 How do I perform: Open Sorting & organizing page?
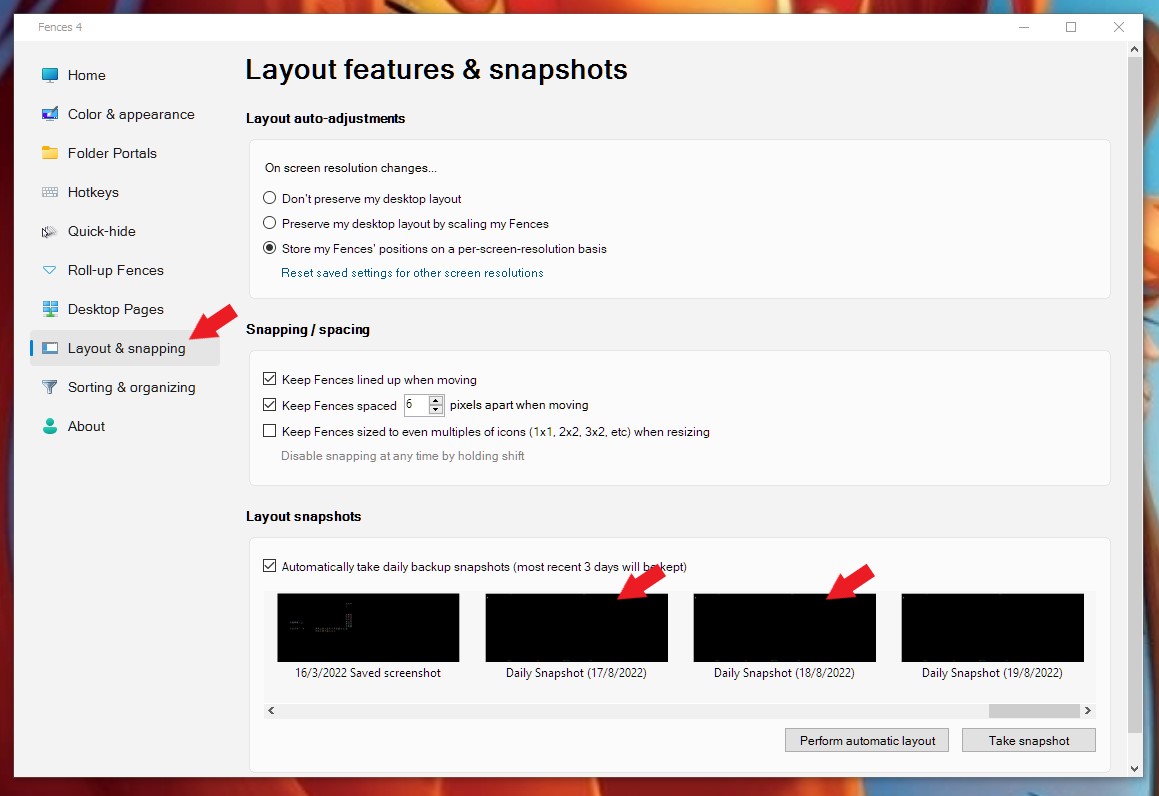(132, 387)
